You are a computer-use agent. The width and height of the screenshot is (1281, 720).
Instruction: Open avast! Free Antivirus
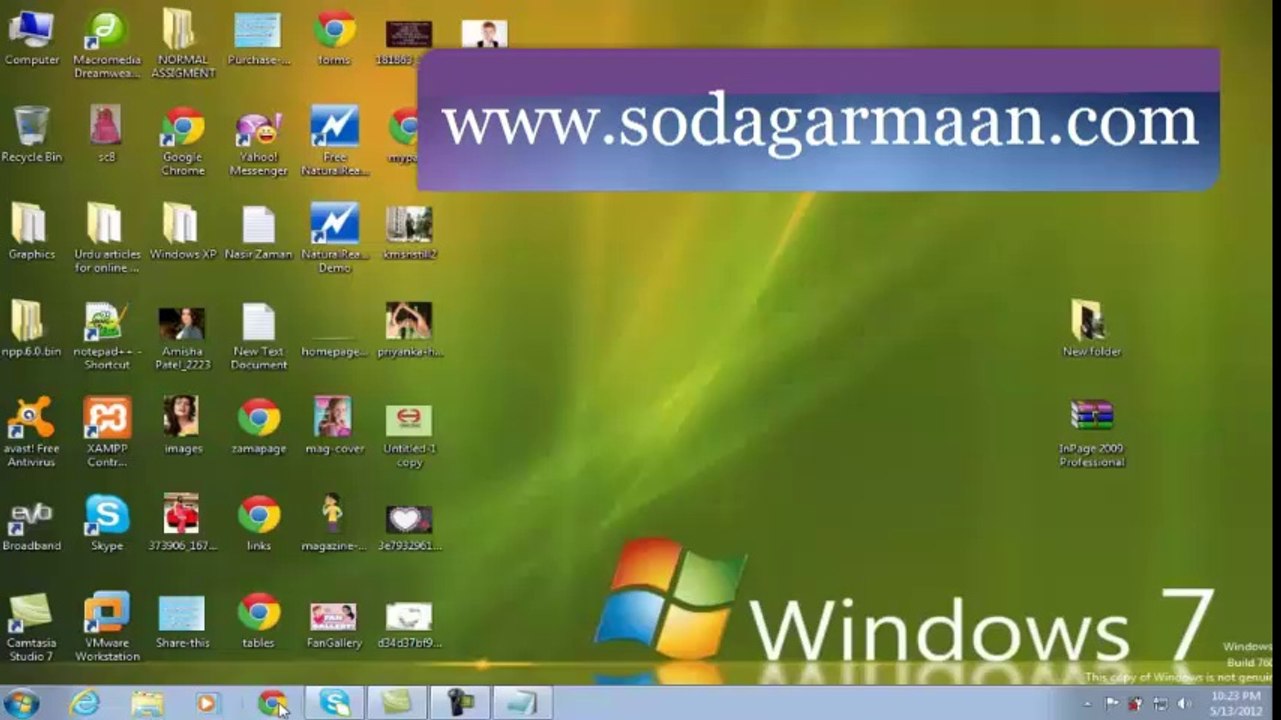tap(32, 432)
